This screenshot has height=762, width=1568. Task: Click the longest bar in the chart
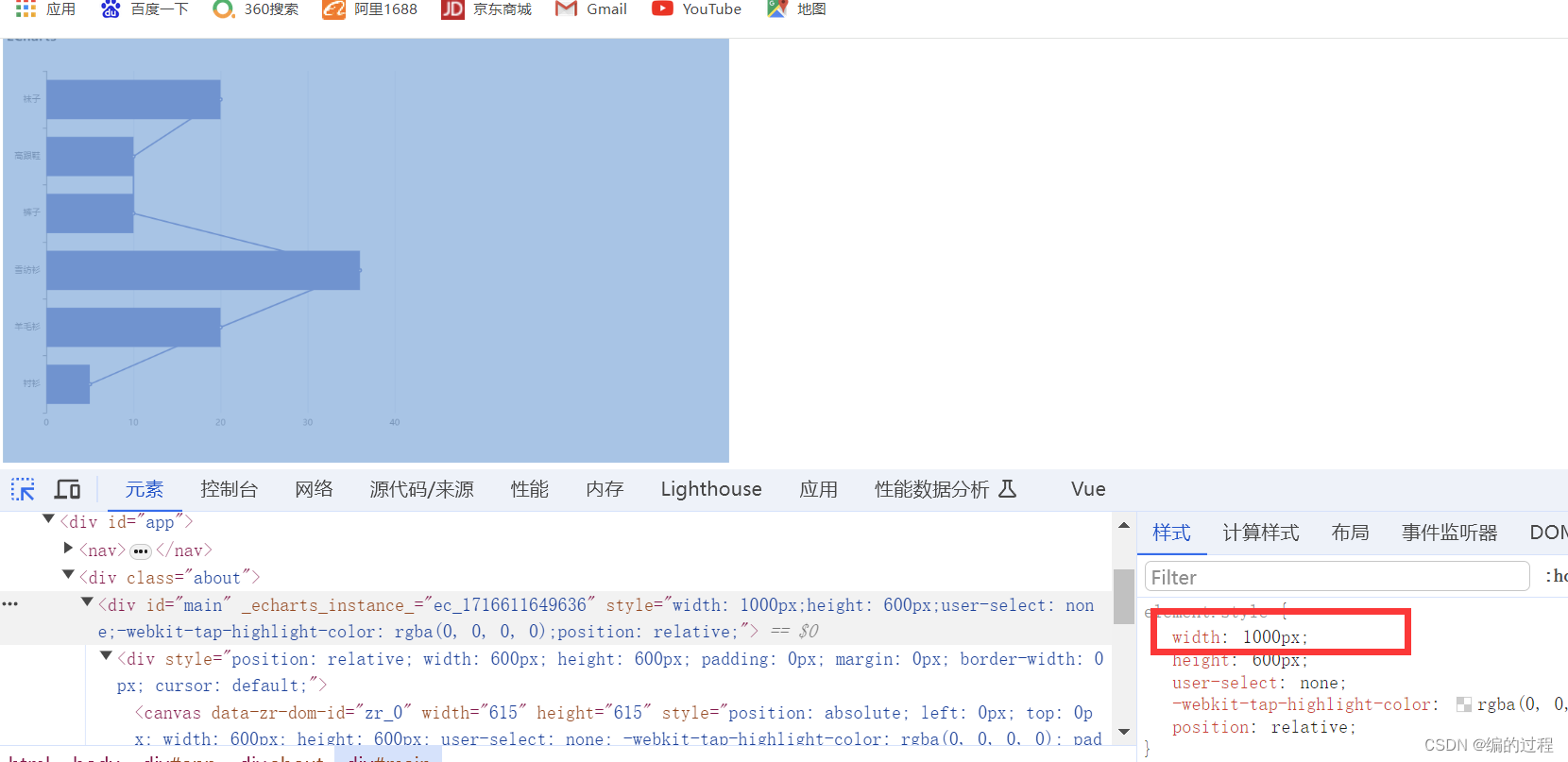tap(203, 270)
